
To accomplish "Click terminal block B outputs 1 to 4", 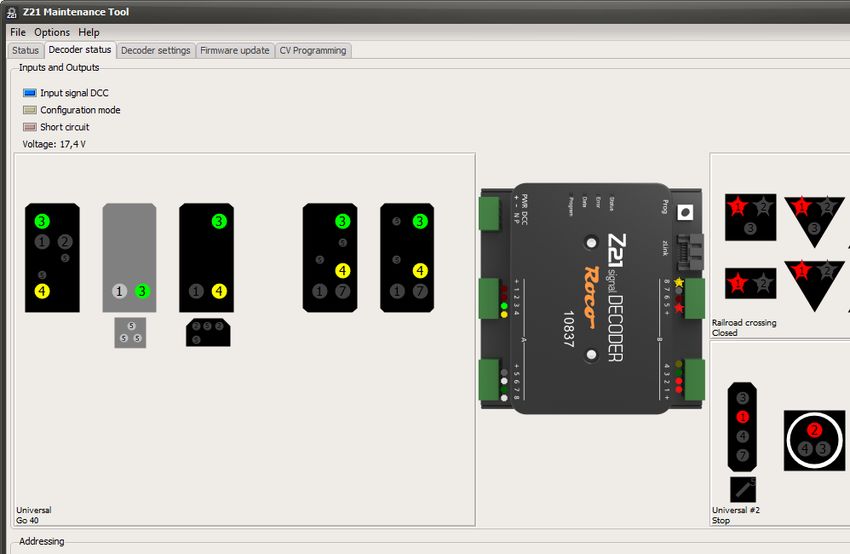I will pos(694,380).
